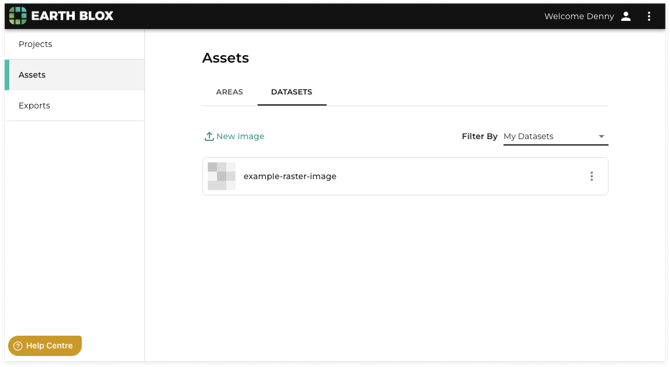
Task: Go to Projects in sidebar
Action: (x=75, y=44)
